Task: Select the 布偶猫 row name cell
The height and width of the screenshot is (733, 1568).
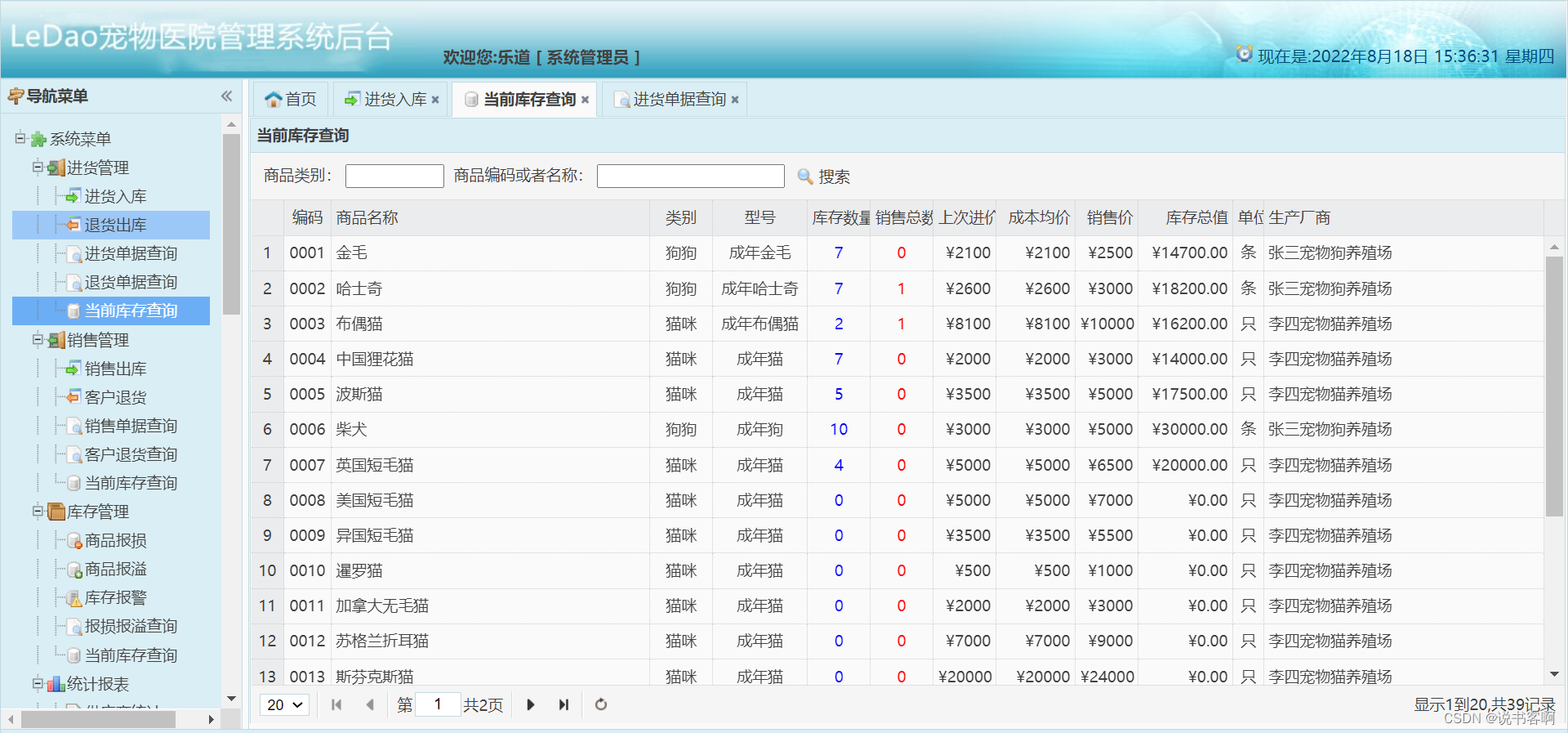Action: 490,324
